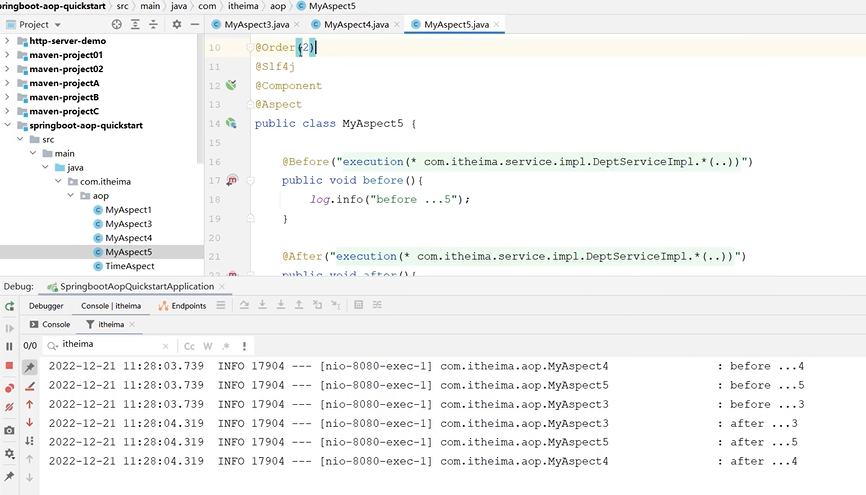Click the "before ...5" console log text

coord(767,385)
